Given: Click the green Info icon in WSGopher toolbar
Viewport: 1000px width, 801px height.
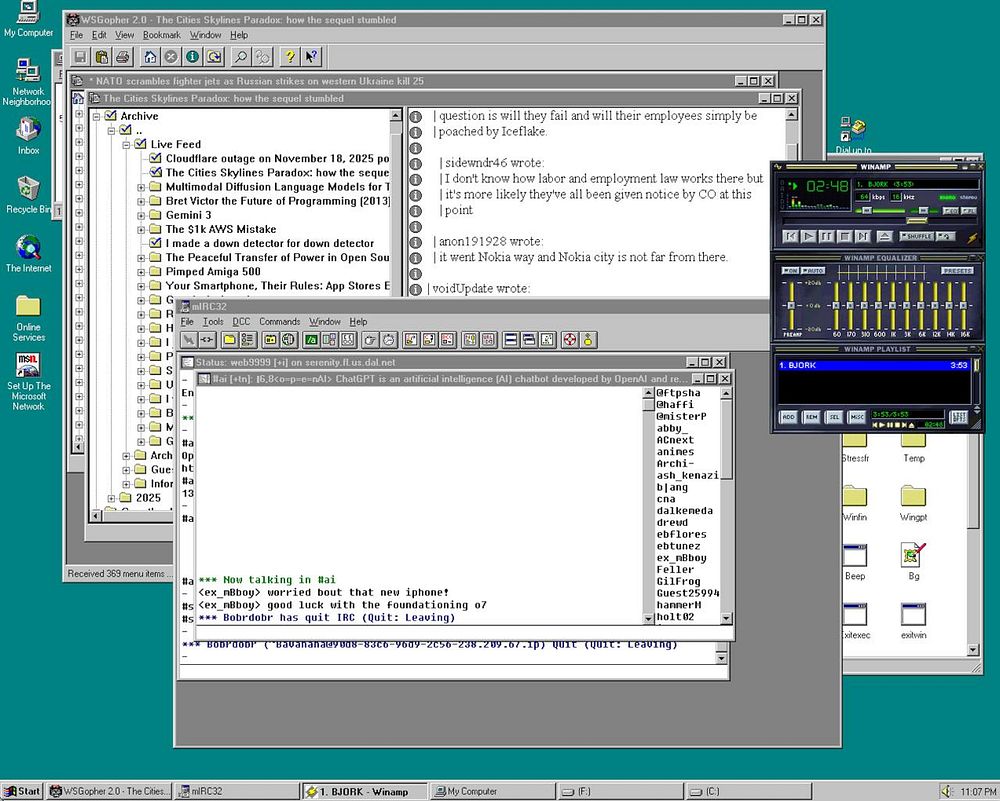Looking at the screenshot, I should coord(192,57).
